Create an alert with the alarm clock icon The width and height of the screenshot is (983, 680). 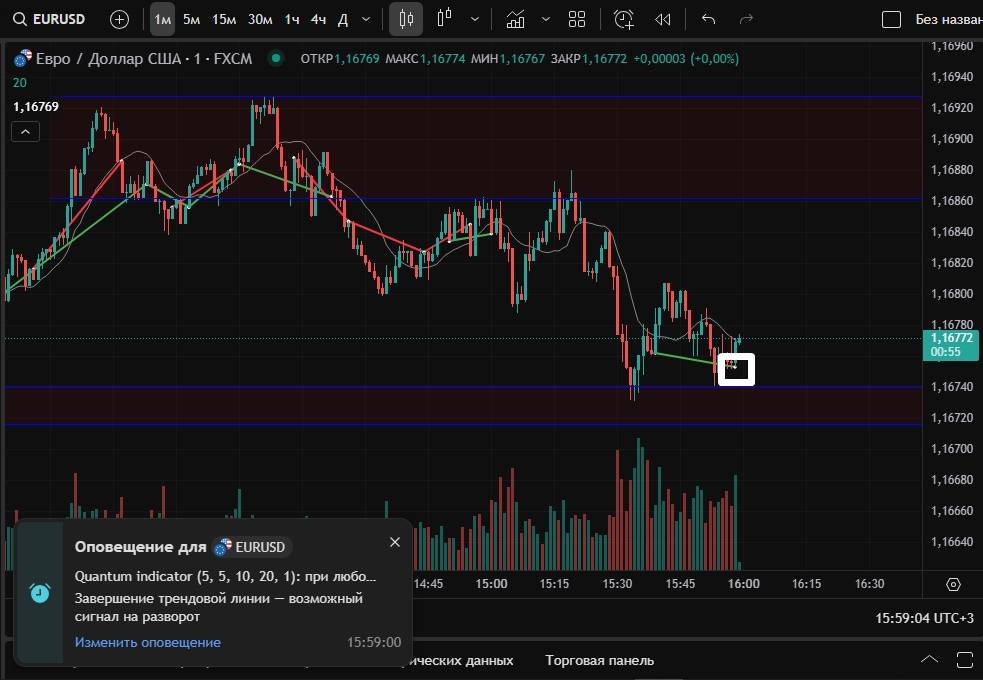coord(624,19)
